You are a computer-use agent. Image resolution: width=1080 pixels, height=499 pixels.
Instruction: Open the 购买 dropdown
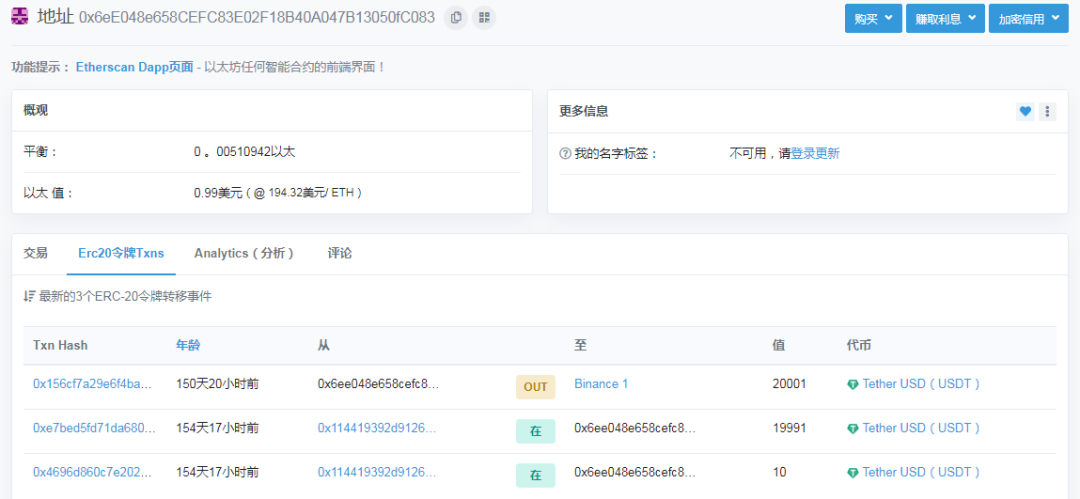(x=873, y=19)
